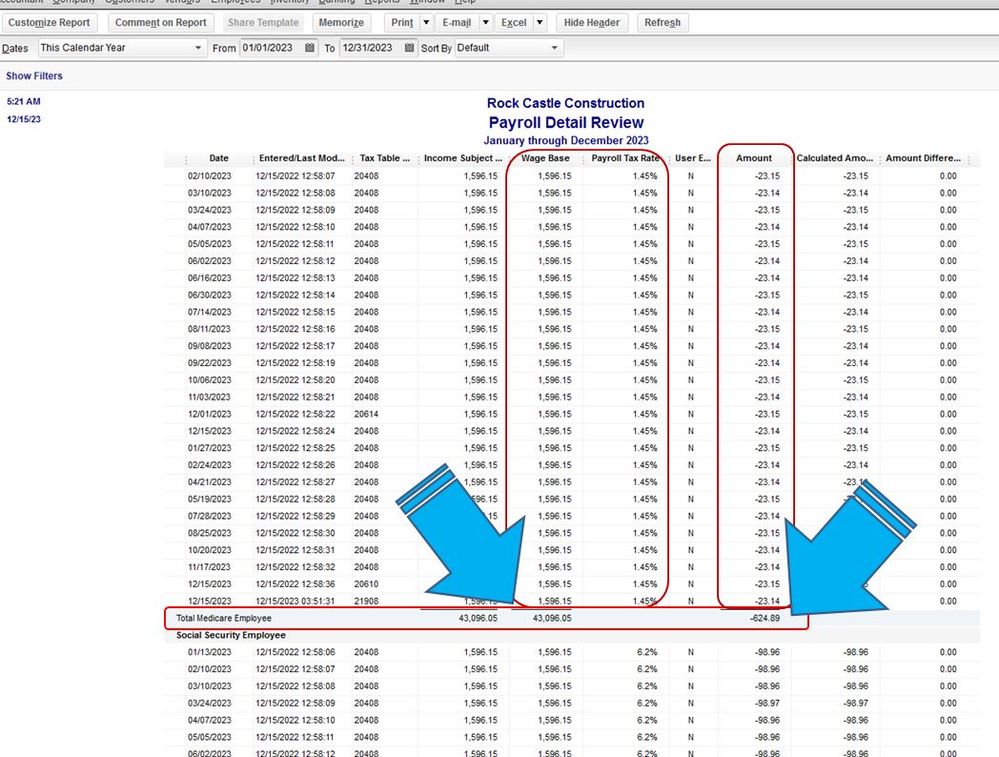The image size is (999, 757).
Task: Click into the From date field
Action: [x=270, y=48]
